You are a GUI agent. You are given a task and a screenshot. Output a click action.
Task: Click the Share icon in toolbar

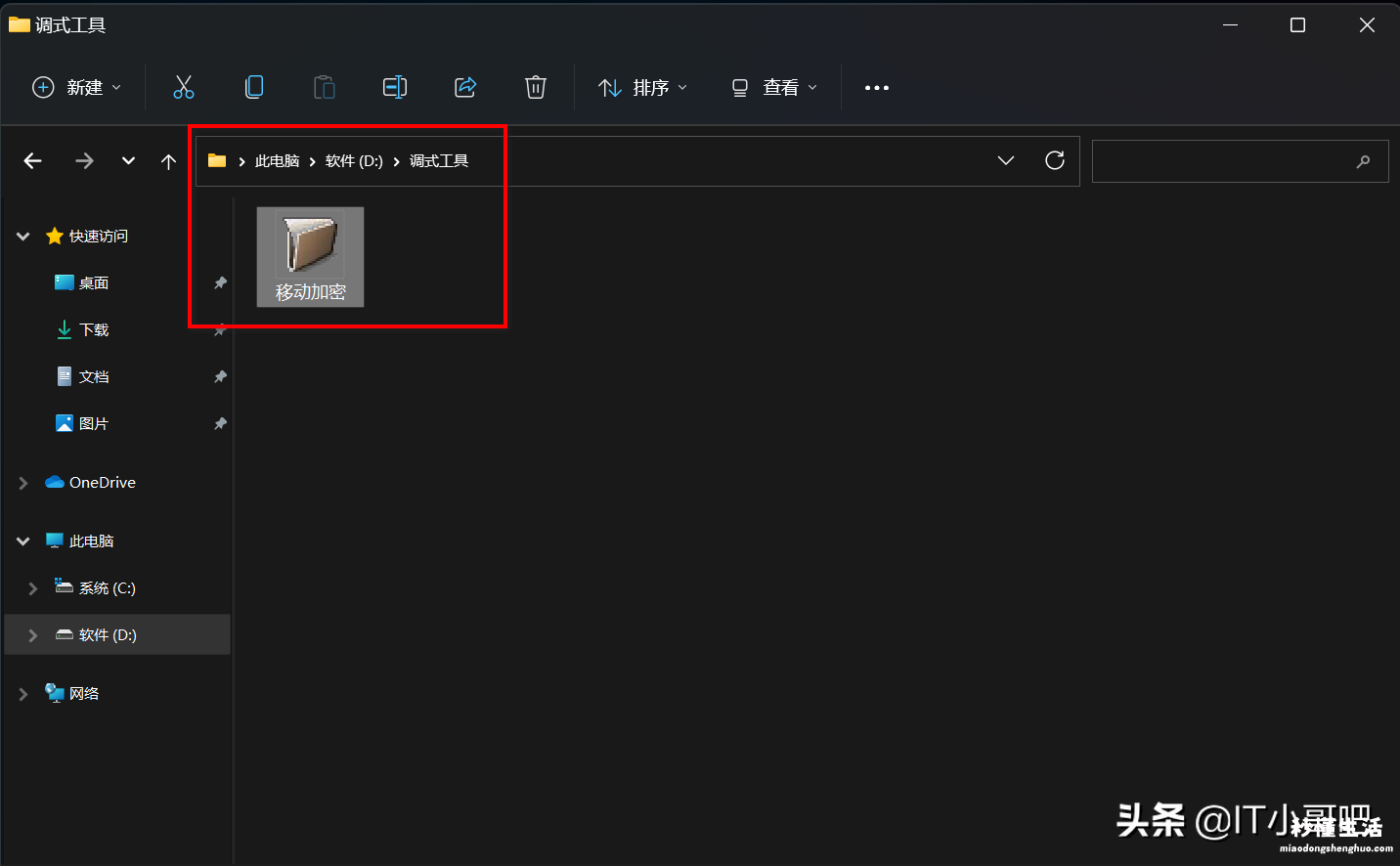465,88
